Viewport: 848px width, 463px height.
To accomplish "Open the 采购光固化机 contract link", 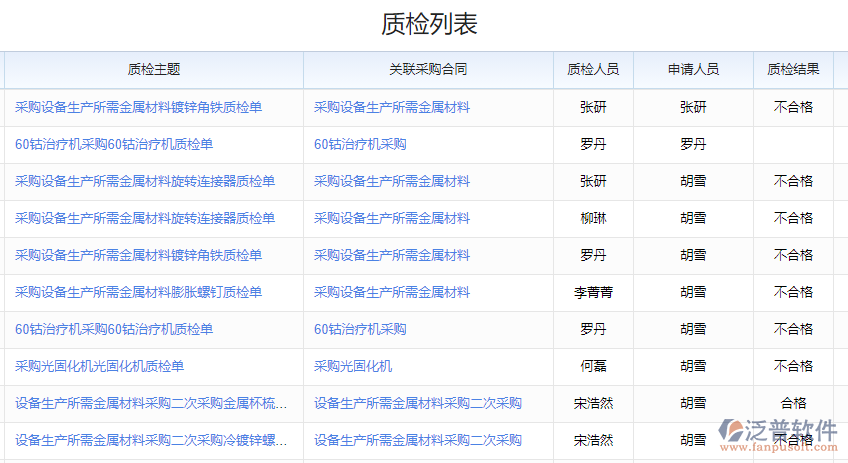I will pyautogui.click(x=353, y=366).
